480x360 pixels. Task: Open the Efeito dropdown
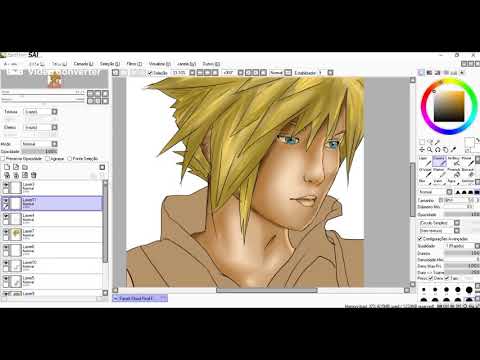click(41, 127)
